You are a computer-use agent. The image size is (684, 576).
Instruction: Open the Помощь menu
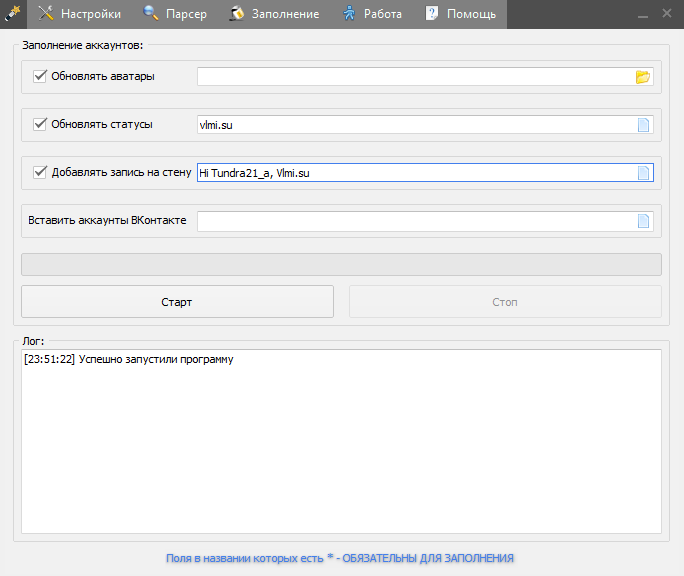coord(460,14)
